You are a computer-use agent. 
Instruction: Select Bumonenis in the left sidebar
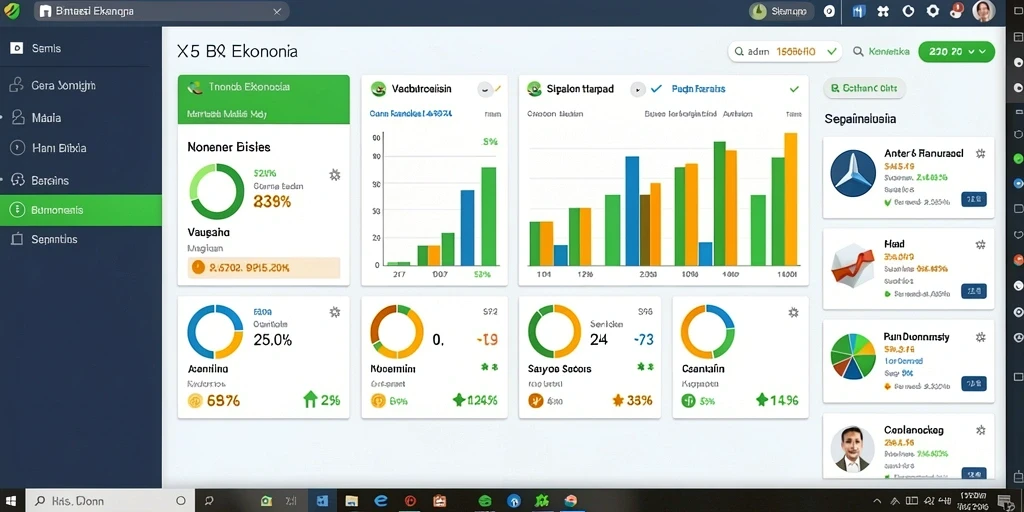(x=81, y=210)
